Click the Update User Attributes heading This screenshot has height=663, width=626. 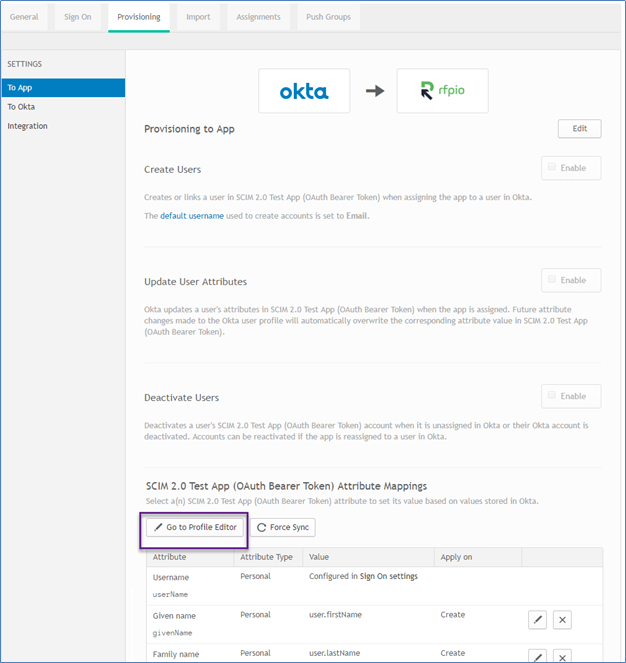click(x=195, y=282)
